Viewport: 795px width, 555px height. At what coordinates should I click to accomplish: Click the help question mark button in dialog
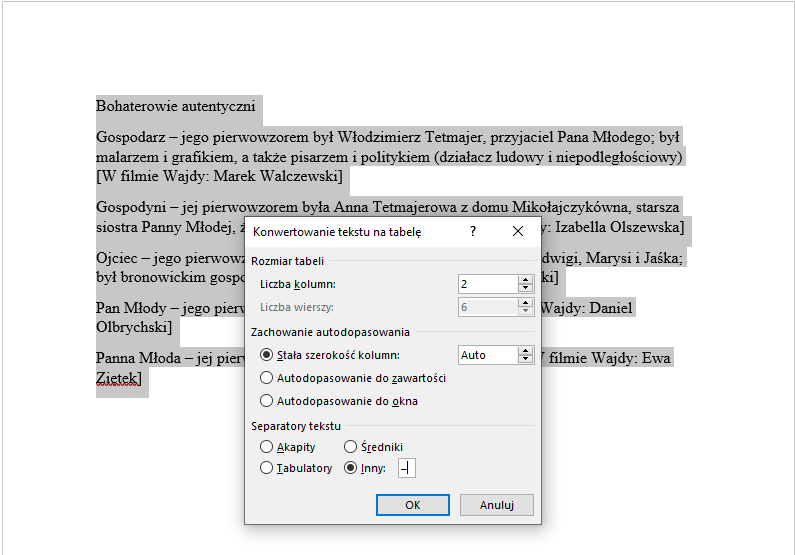pyautogui.click(x=472, y=232)
